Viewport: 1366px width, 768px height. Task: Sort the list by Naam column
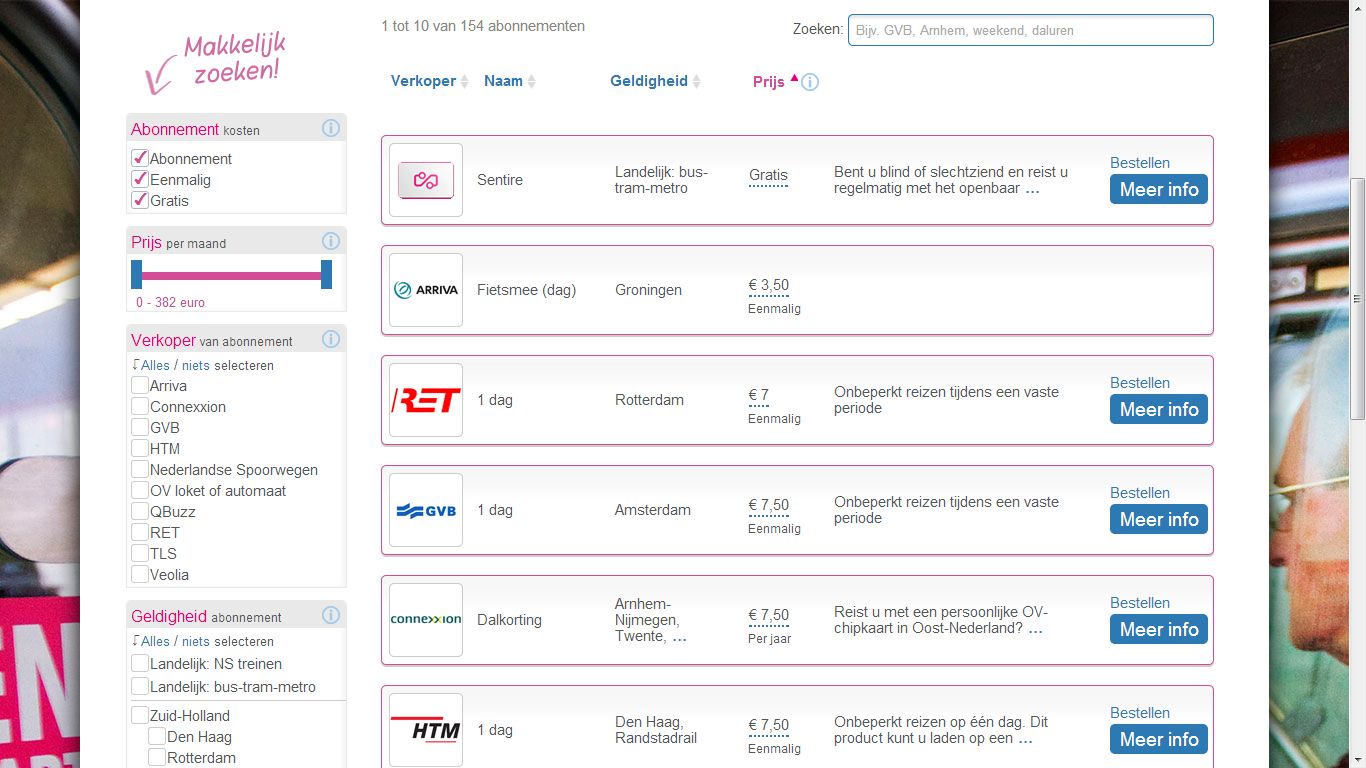pos(503,81)
